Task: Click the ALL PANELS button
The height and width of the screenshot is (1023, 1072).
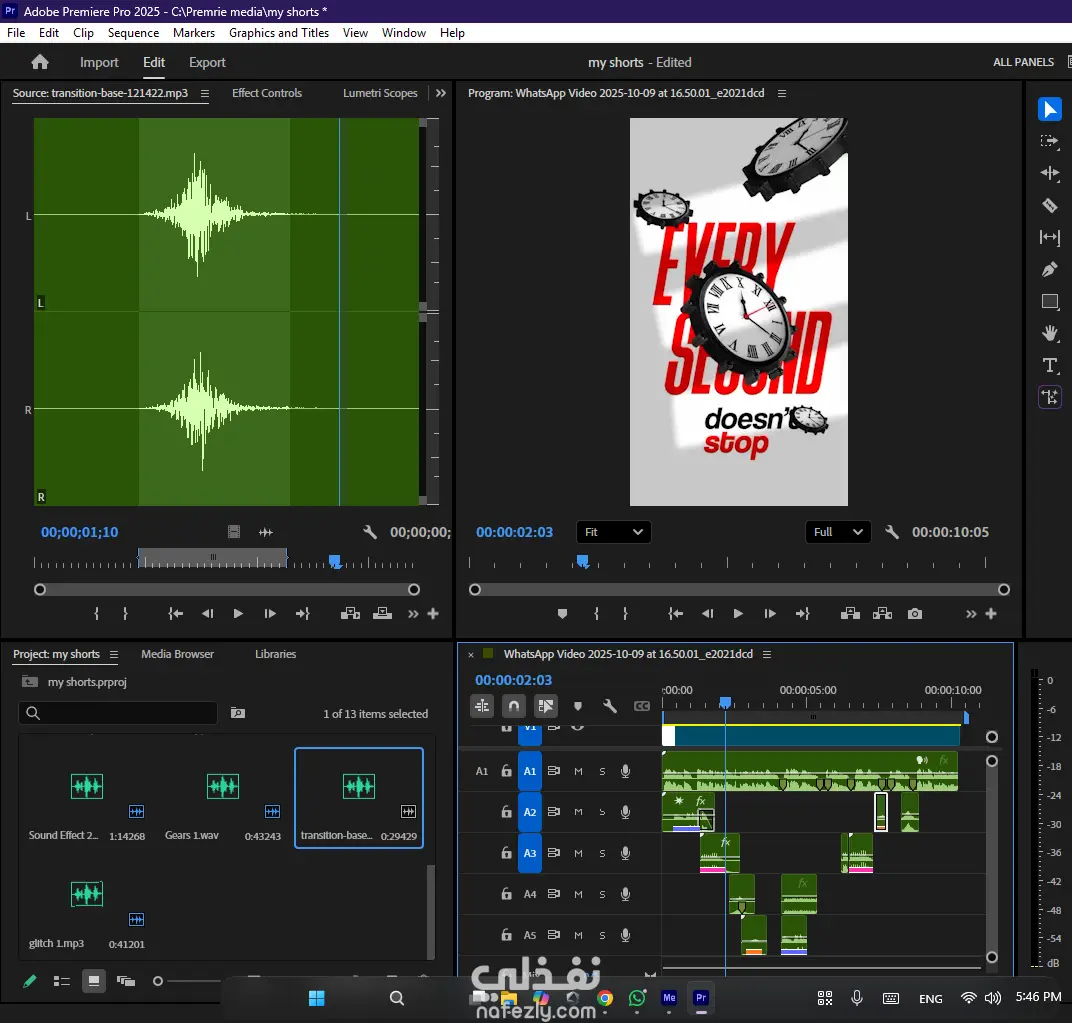Action: click(x=1023, y=62)
